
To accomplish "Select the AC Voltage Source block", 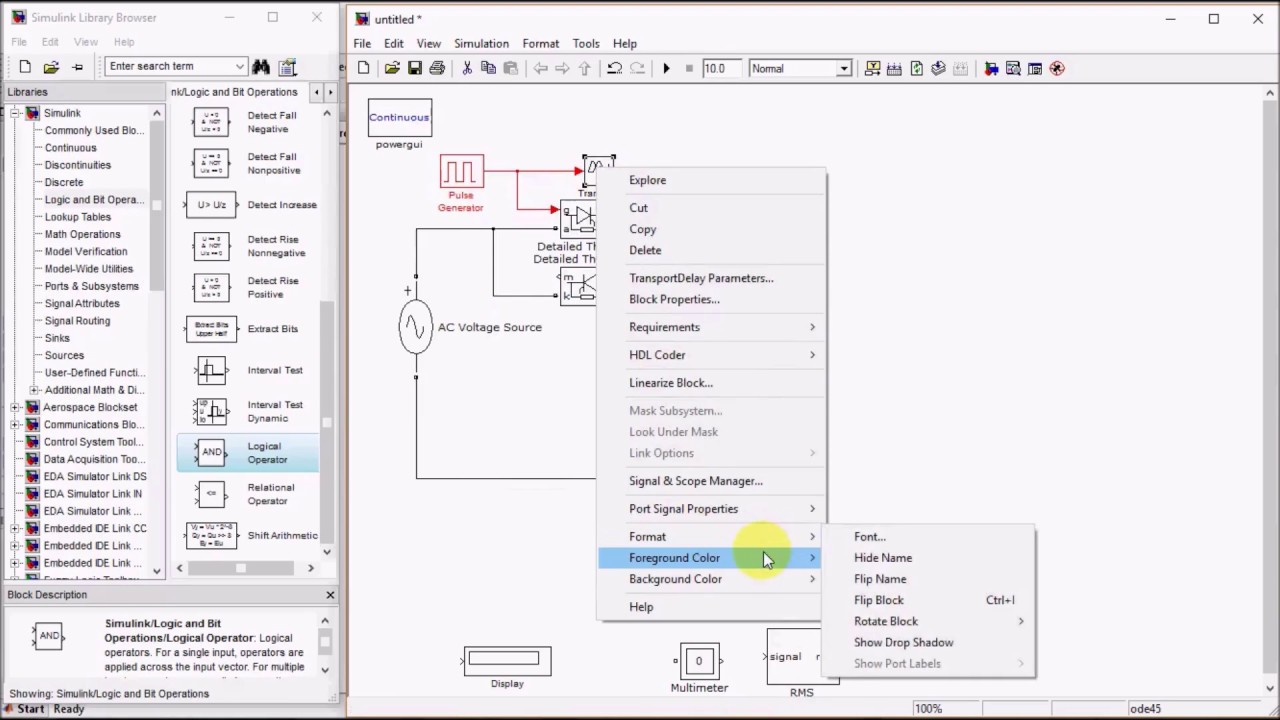I will (415, 327).
